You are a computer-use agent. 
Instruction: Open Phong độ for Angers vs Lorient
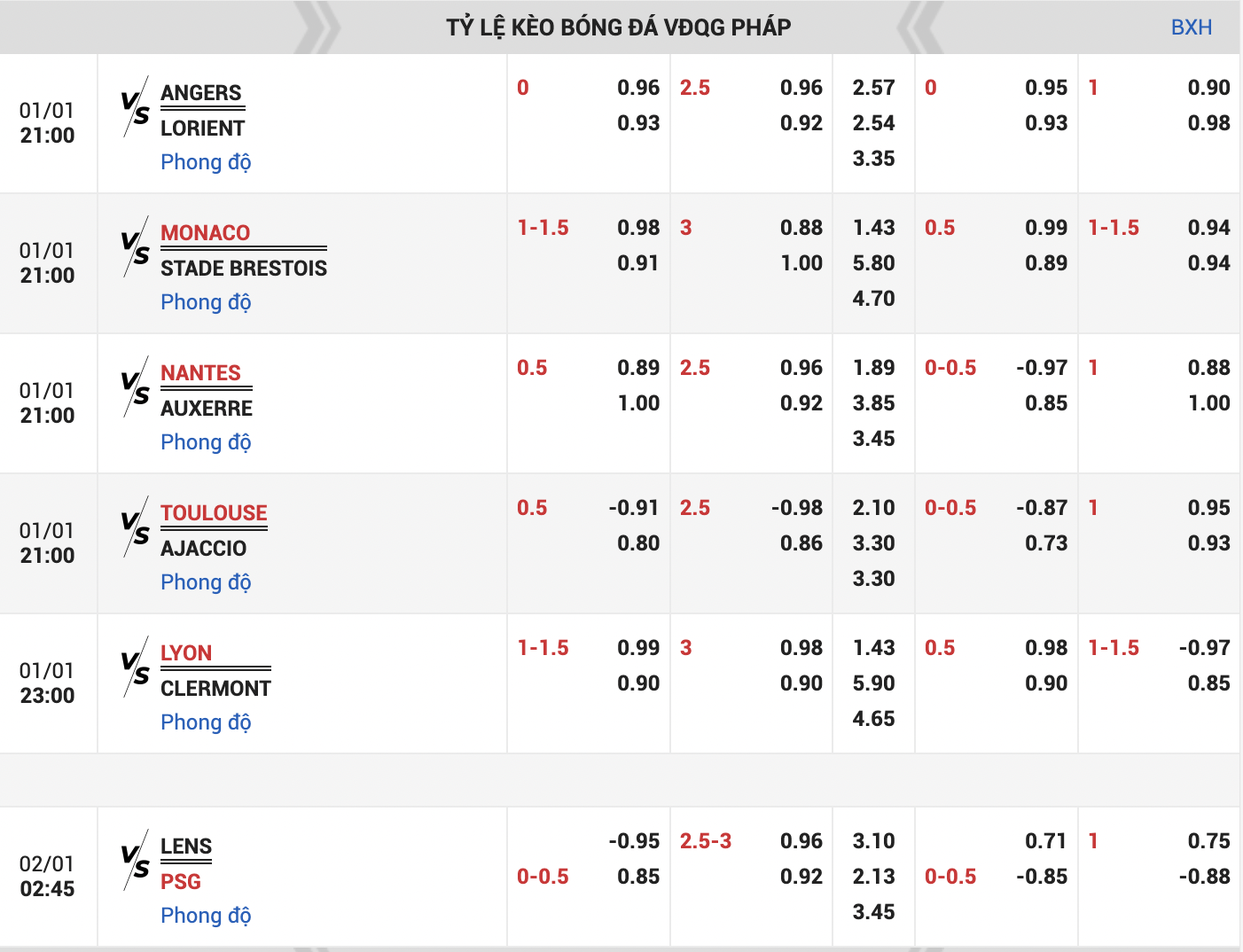pyautogui.click(x=206, y=163)
